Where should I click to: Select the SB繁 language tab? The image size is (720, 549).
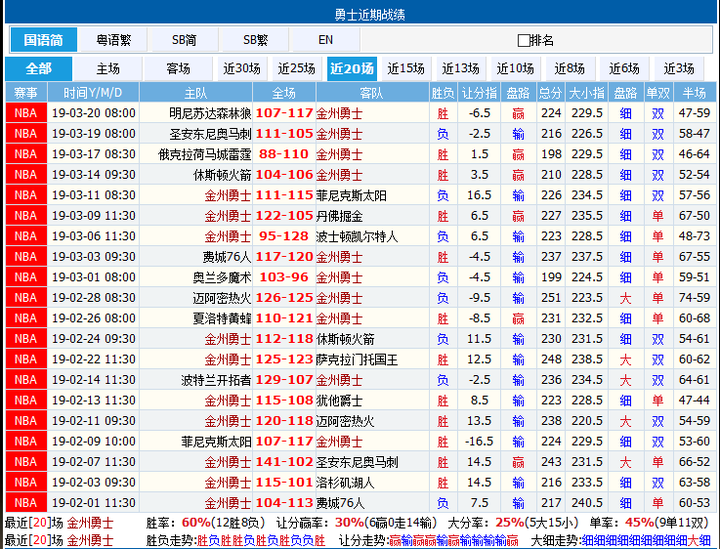click(255, 40)
